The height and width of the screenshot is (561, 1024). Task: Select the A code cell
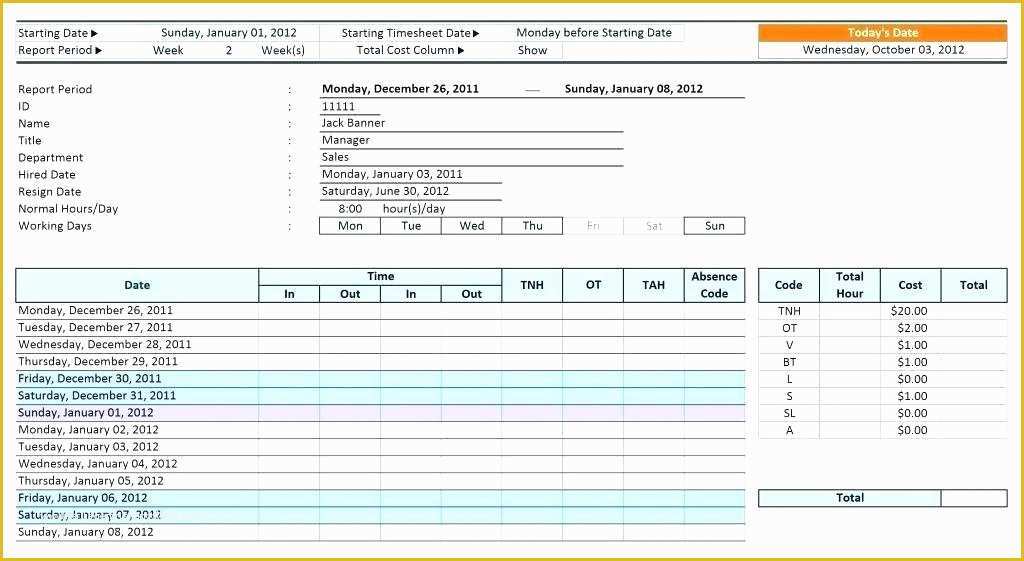pyautogui.click(x=789, y=430)
